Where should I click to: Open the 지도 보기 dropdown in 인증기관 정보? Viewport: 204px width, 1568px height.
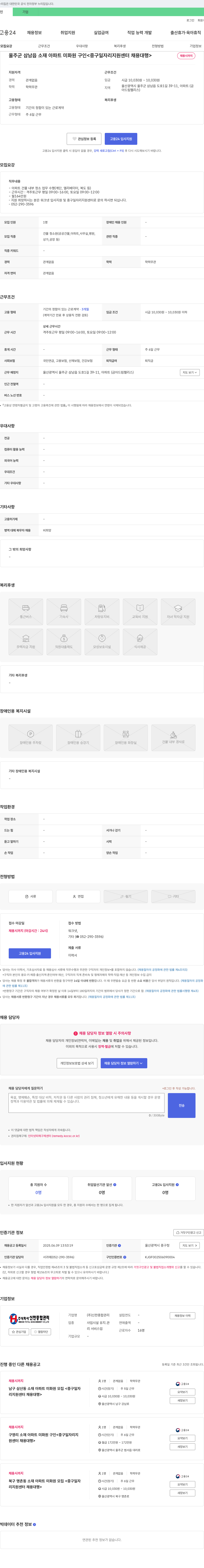tap(189, 1245)
